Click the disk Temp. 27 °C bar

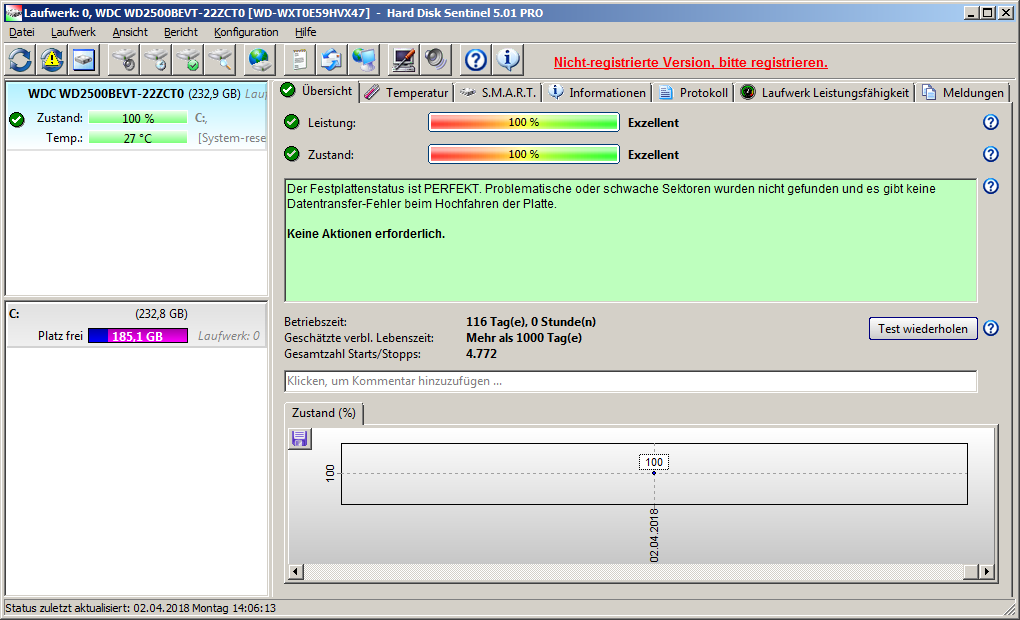click(138, 138)
